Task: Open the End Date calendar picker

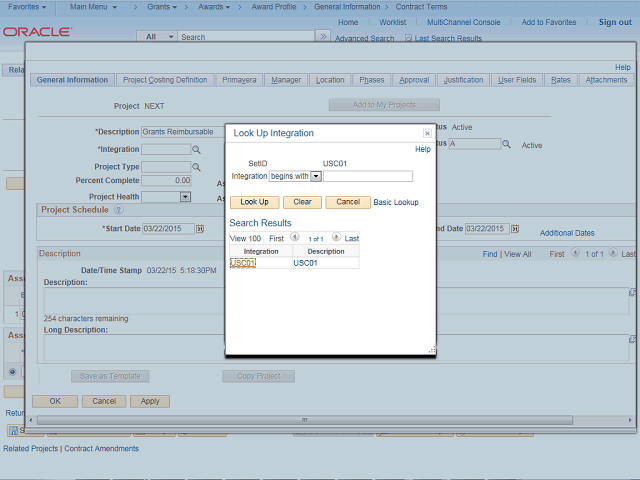Action: coord(515,229)
